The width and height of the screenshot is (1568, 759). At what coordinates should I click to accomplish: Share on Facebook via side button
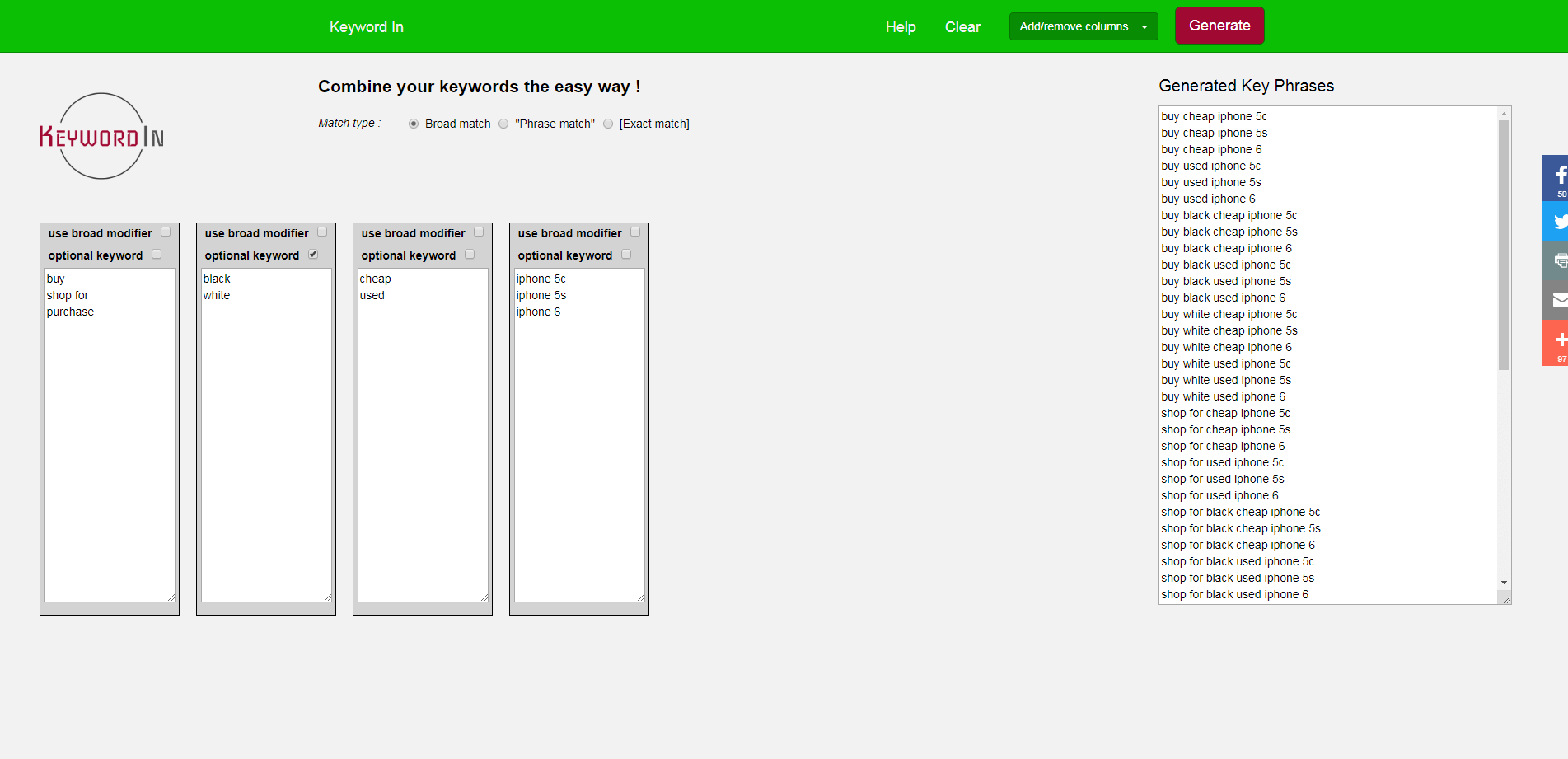click(x=1556, y=177)
